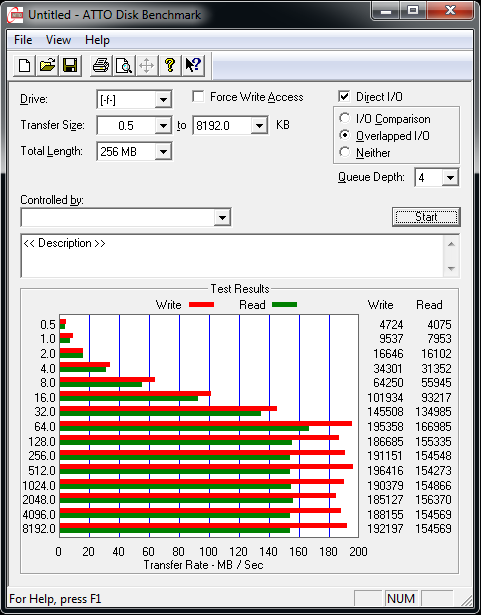
Task: Activate context help arrow-question icon
Action: 193,65
